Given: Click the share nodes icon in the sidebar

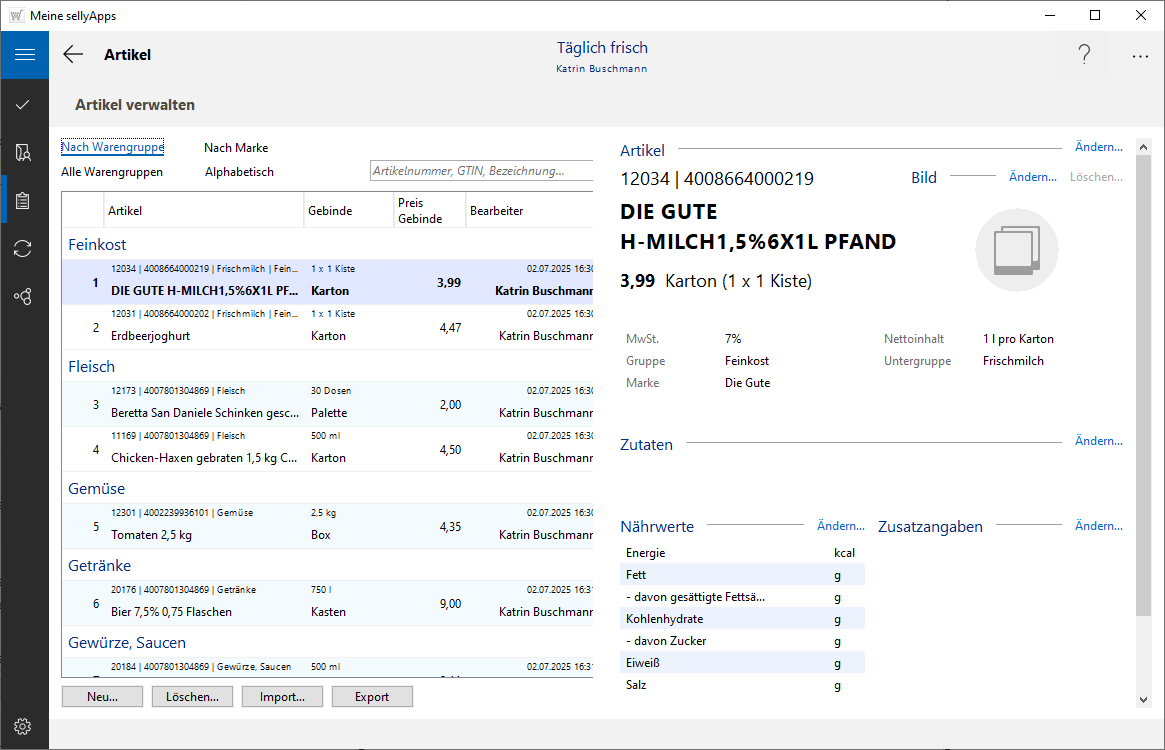Looking at the screenshot, I should click(24, 297).
